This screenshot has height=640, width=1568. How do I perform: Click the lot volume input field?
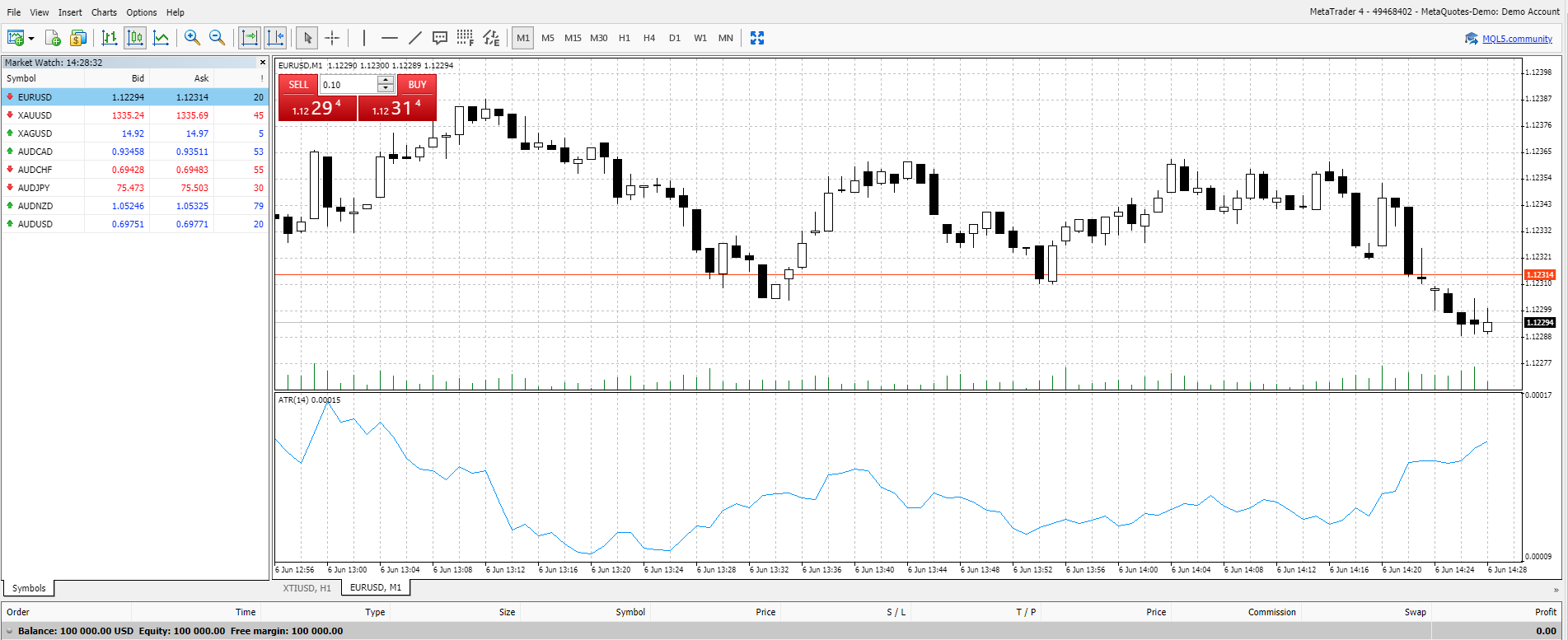(349, 84)
